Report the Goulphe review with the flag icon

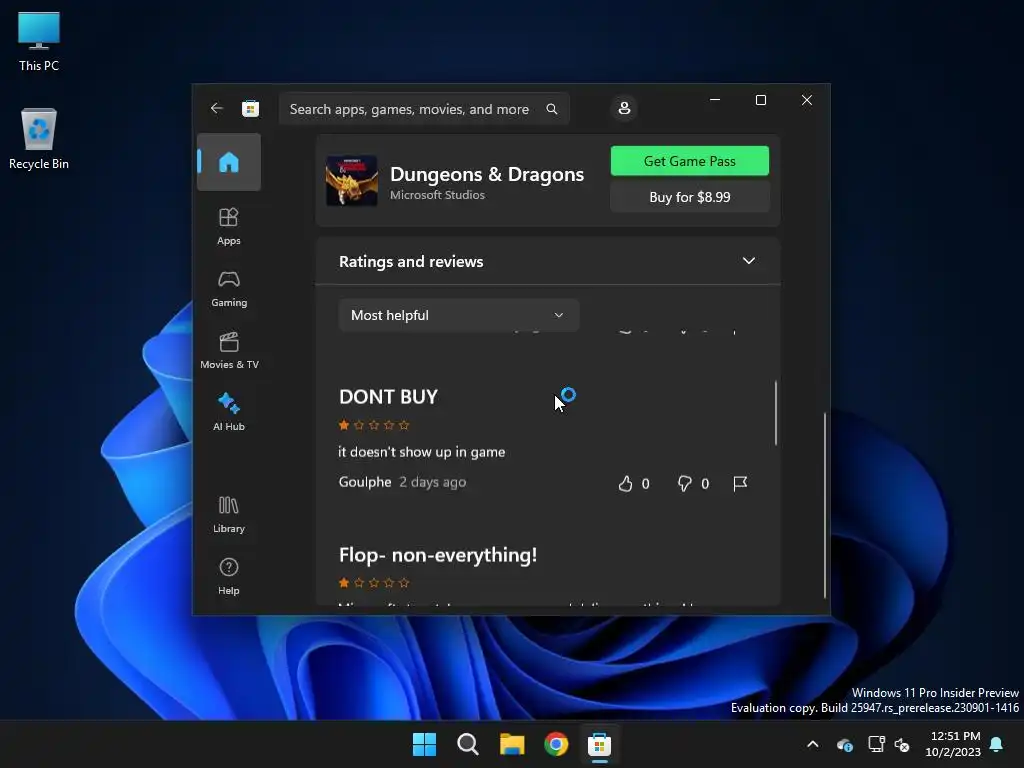pos(740,483)
